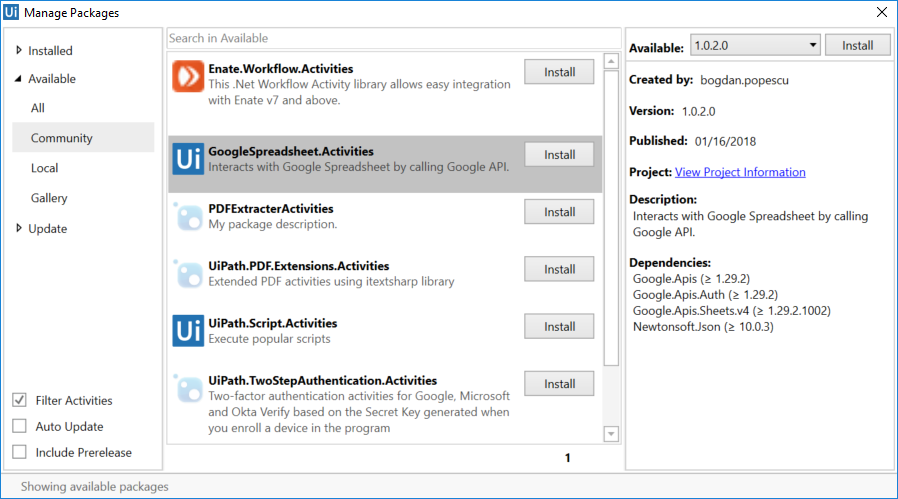Open the View Project Information link
Image resolution: width=898 pixels, height=499 pixels.
click(x=740, y=172)
